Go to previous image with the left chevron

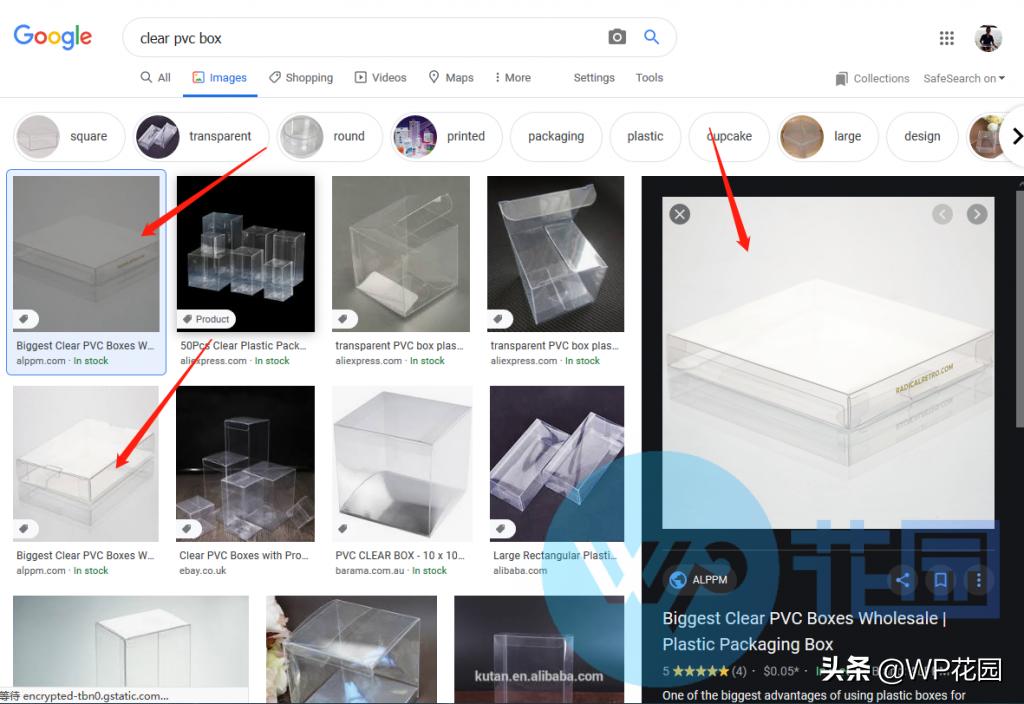point(942,214)
